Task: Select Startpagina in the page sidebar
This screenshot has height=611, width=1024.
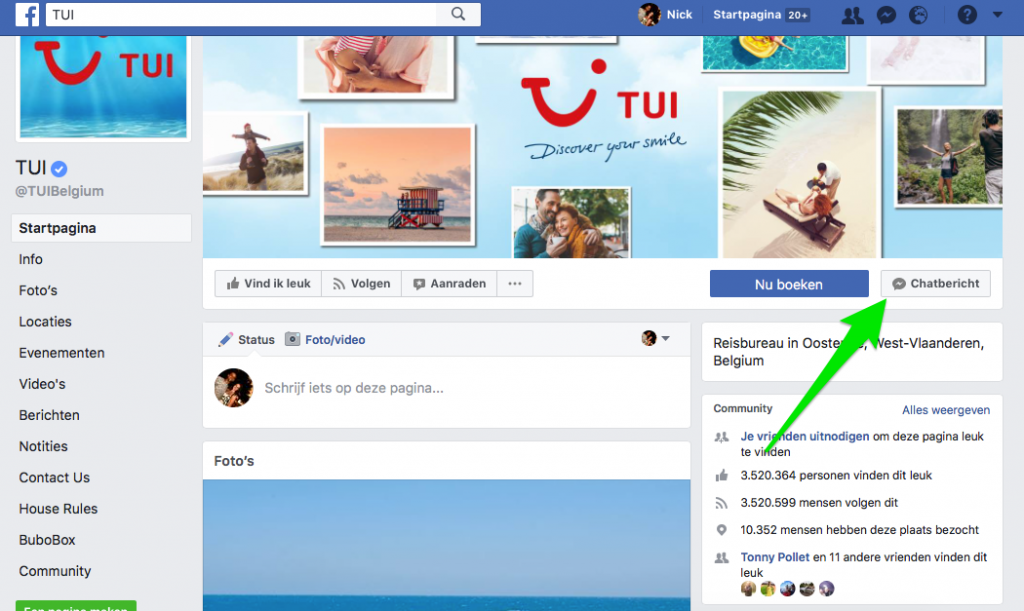Action: tap(101, 228)
